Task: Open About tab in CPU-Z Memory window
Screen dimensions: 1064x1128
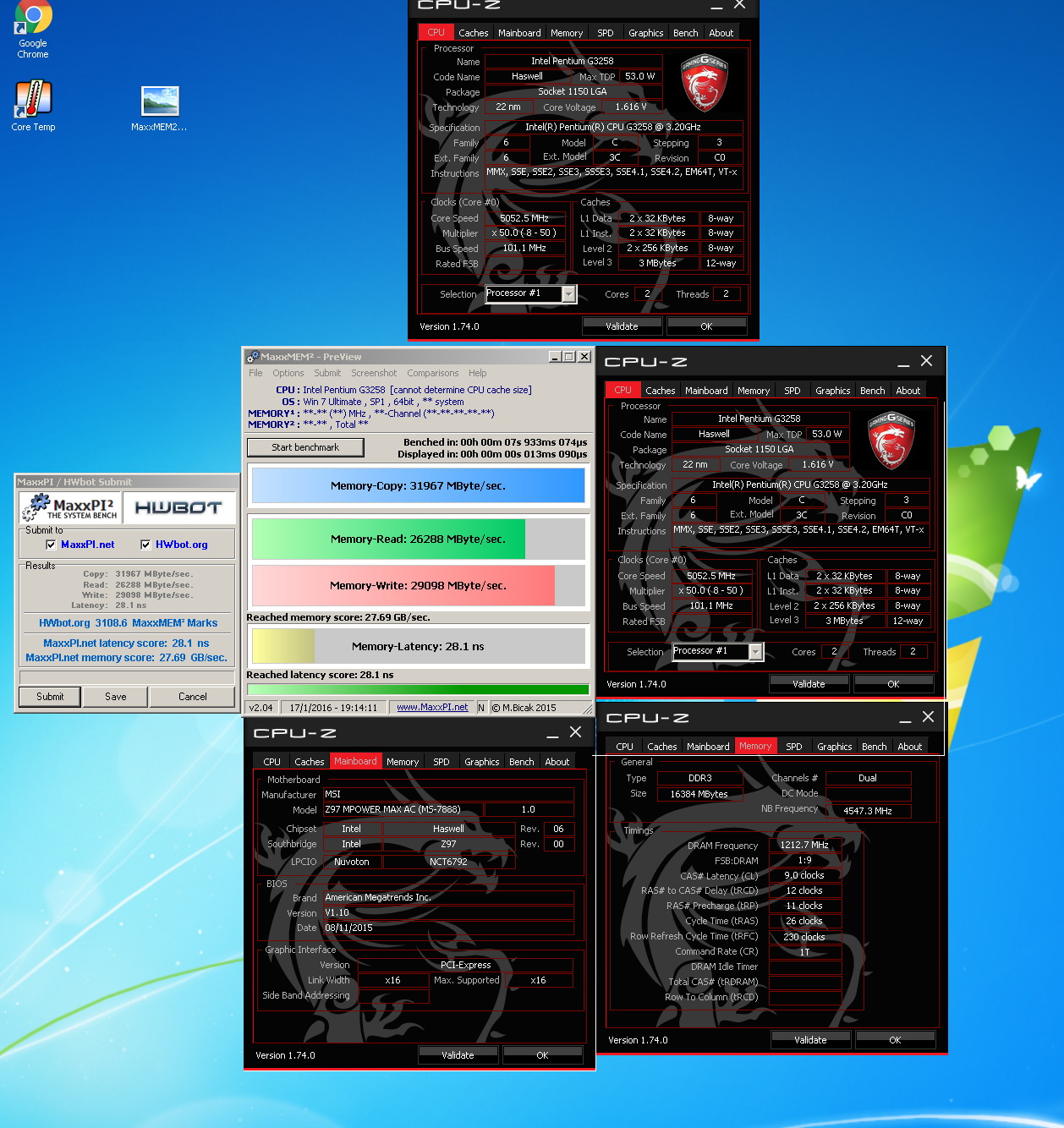Action: coord(910,747)
